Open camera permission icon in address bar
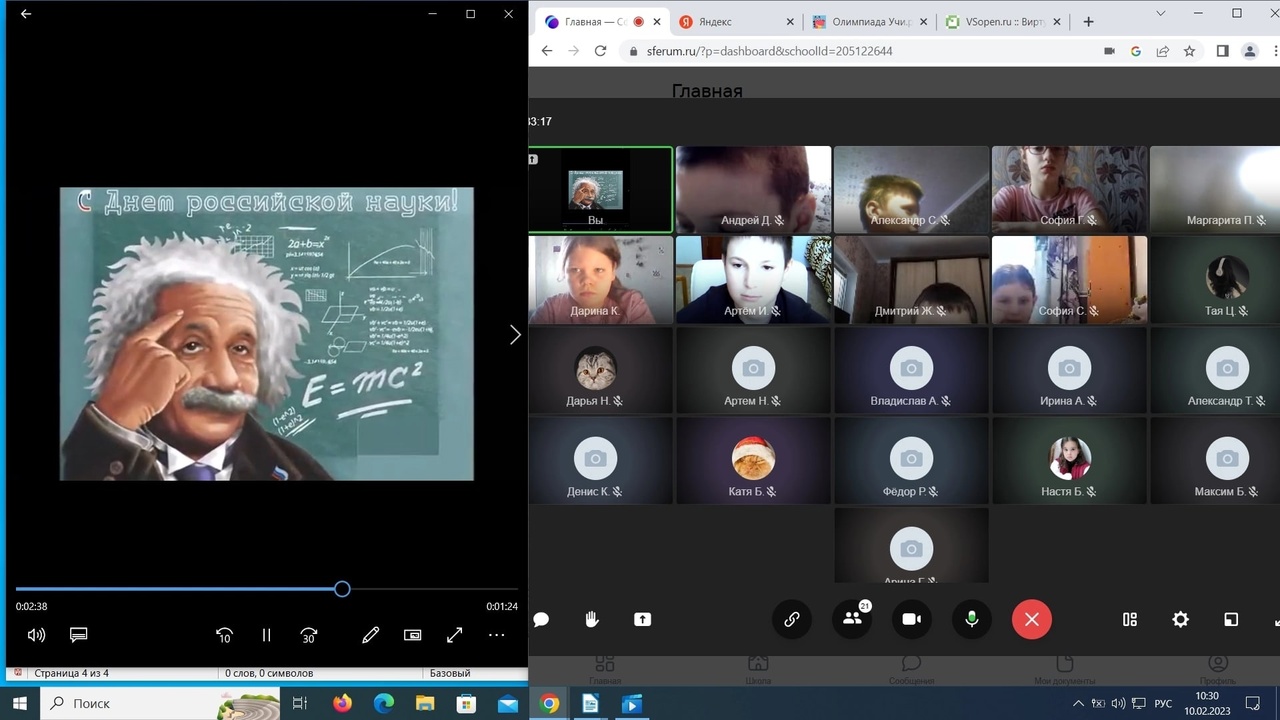The image size is (1280, 720). tap(1109, 51)
